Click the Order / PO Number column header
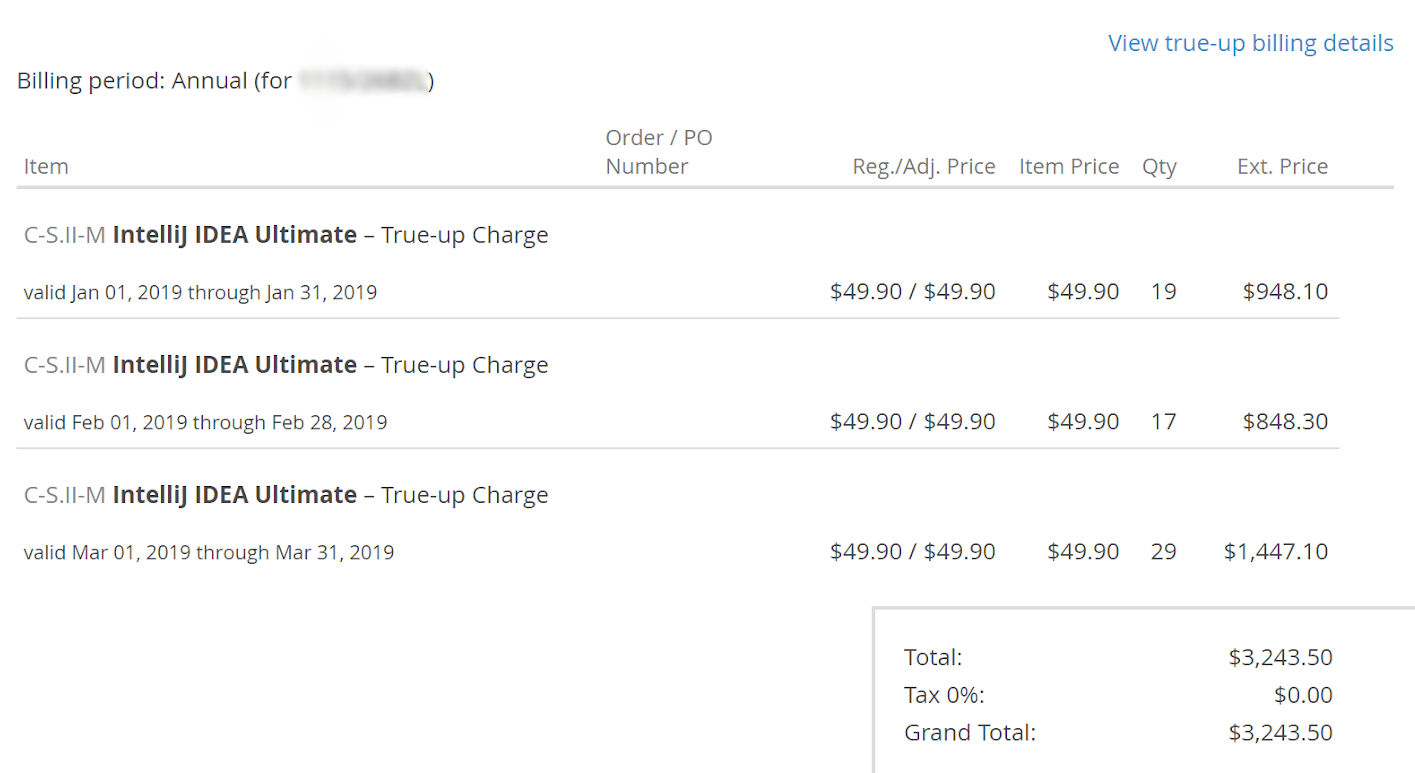1415x773 pixels. tap(658, 152)
